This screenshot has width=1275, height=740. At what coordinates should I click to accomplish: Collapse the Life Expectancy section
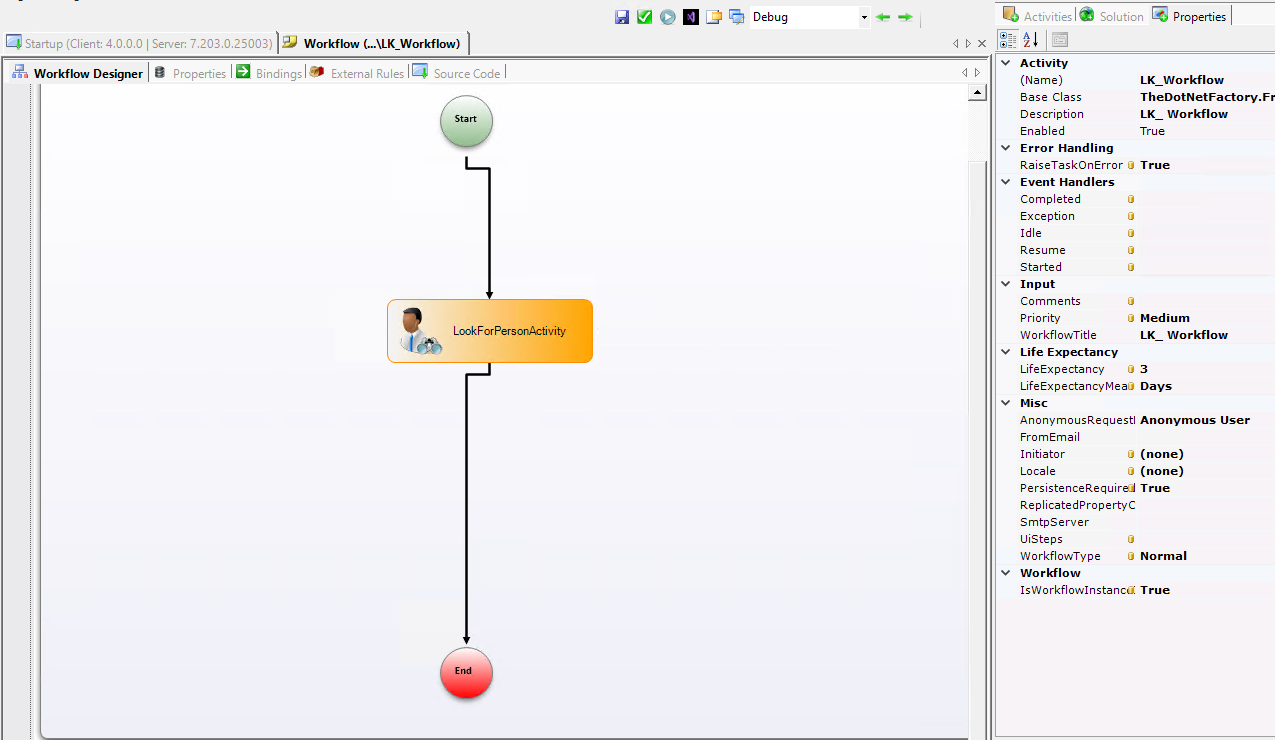click(1006, 352)
